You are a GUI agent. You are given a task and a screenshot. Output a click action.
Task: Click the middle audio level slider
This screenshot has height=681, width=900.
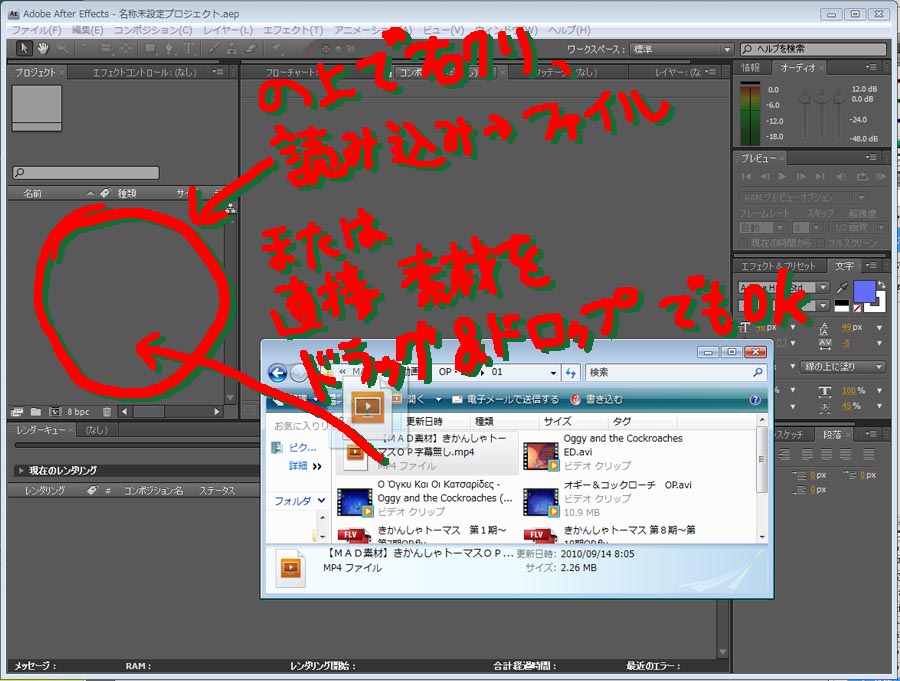(x=821, y=98)
